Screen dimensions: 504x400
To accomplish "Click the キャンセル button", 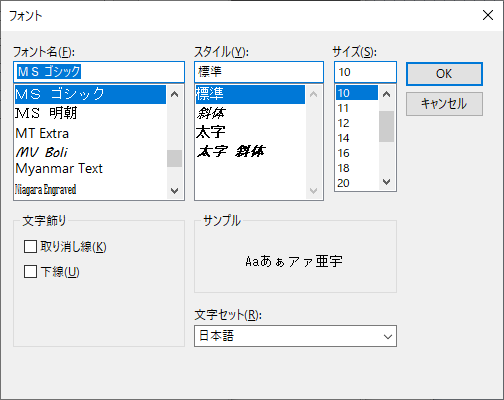I will point(444,104).
